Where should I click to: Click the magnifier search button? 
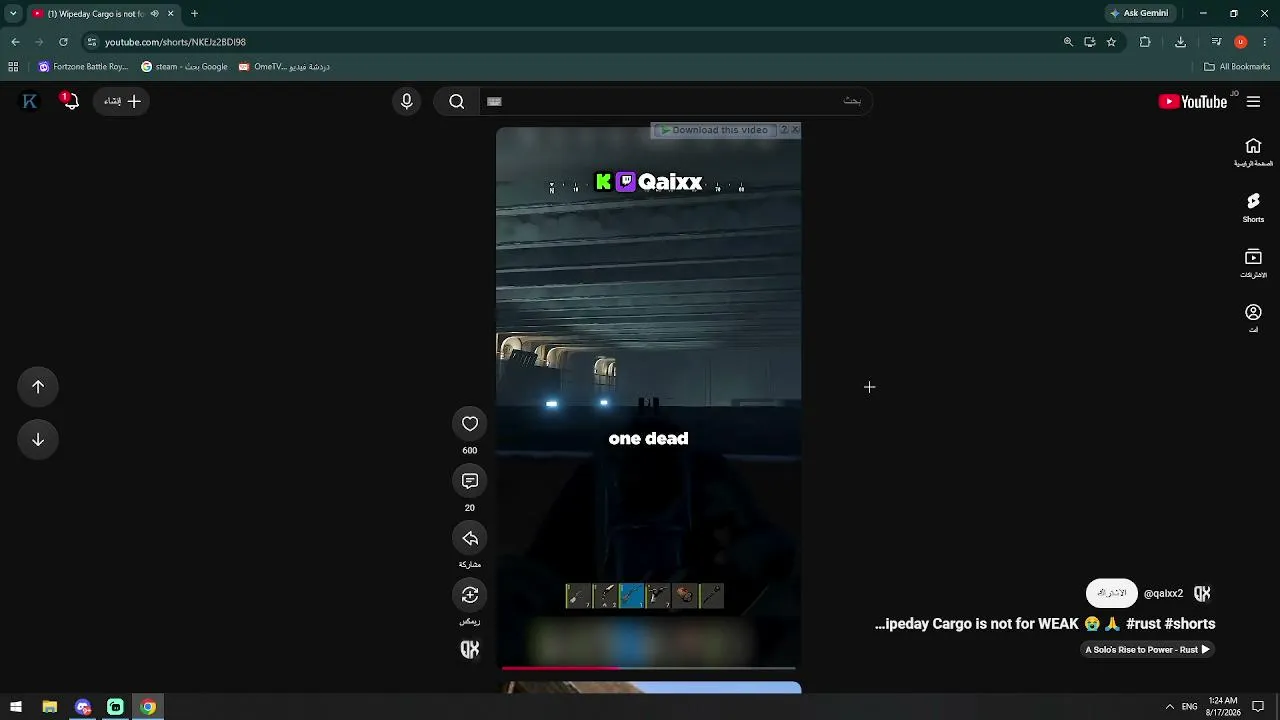457,101
